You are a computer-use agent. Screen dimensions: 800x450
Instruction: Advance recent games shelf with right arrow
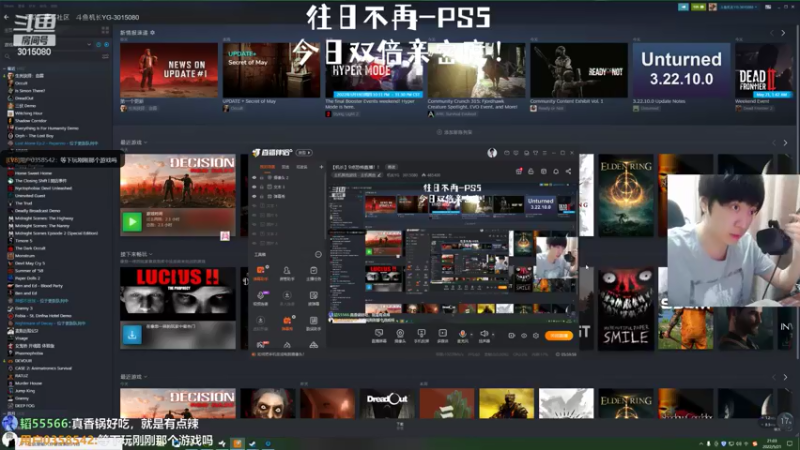[785, 143]
